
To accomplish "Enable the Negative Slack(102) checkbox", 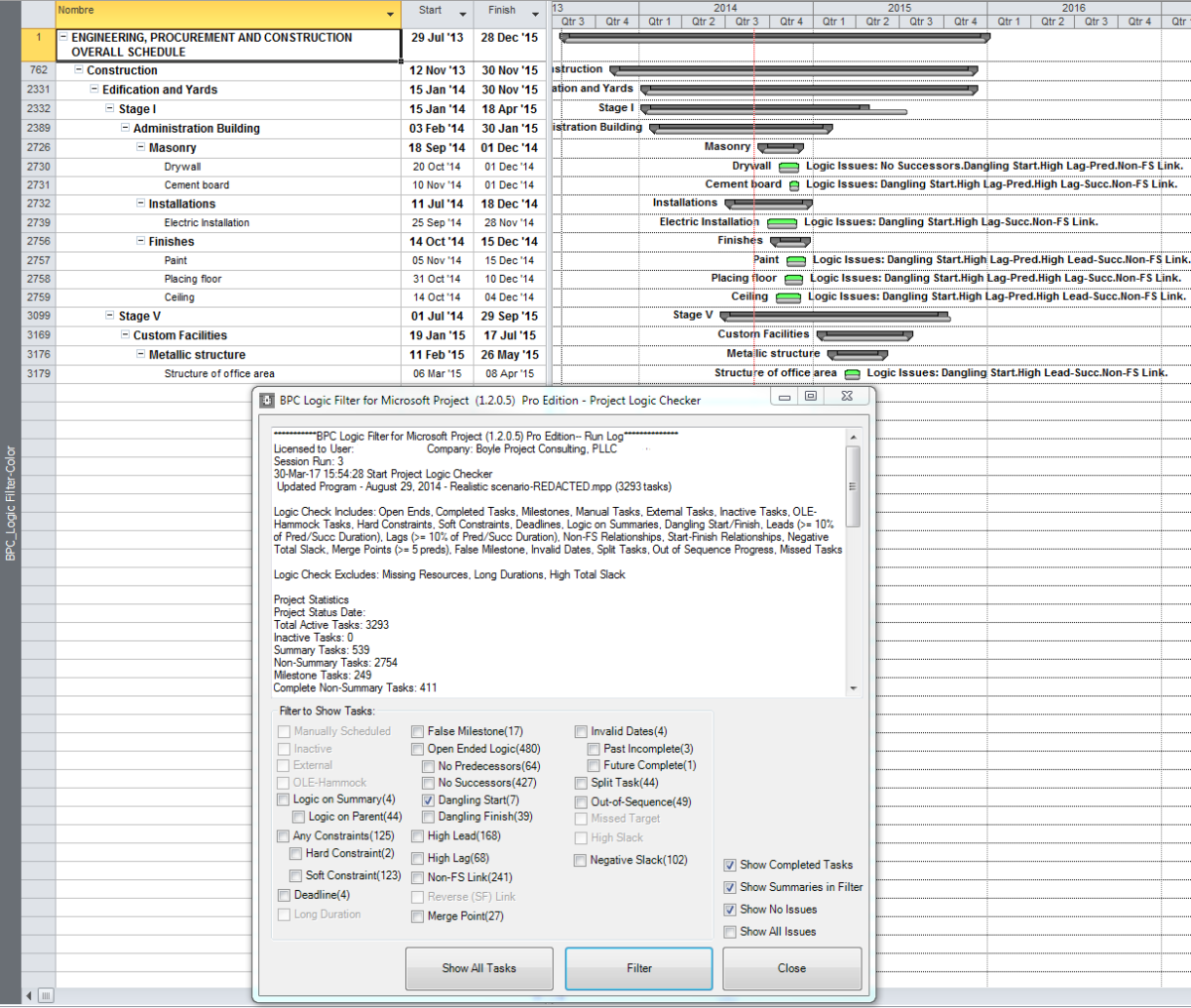I will (x=581, y=860).
